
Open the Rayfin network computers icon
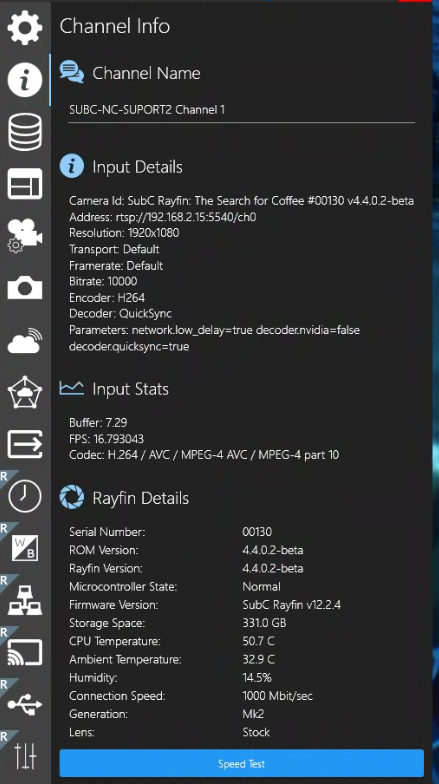pos(24,600)
